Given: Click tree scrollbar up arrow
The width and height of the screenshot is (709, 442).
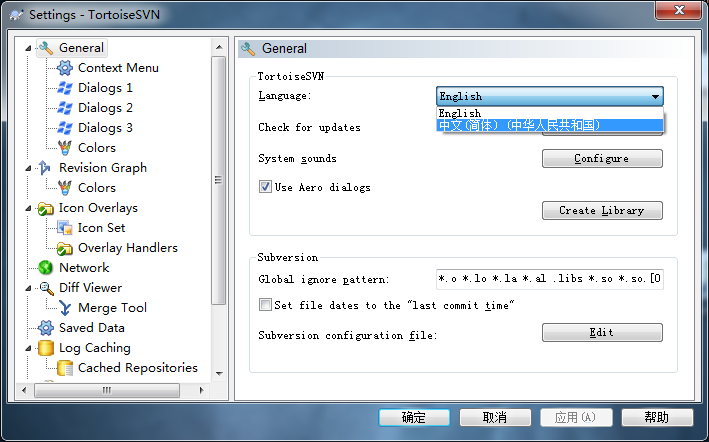Looking at the screenshot, I should pos(219,47).
